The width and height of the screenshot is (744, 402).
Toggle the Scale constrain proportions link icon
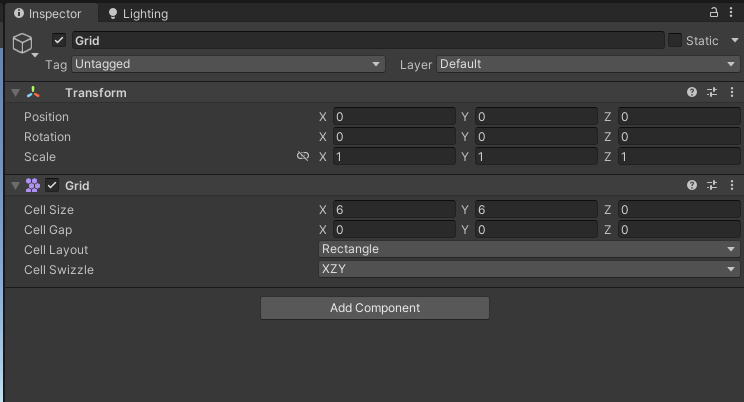point(303,157)
